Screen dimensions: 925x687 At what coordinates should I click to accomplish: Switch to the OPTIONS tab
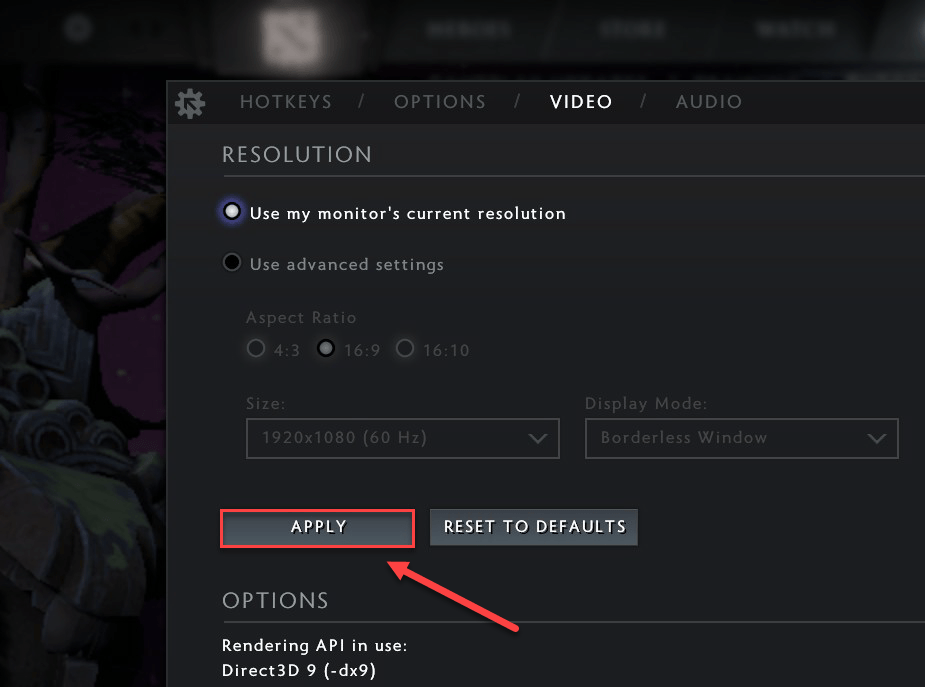click(x=440, y=101)
